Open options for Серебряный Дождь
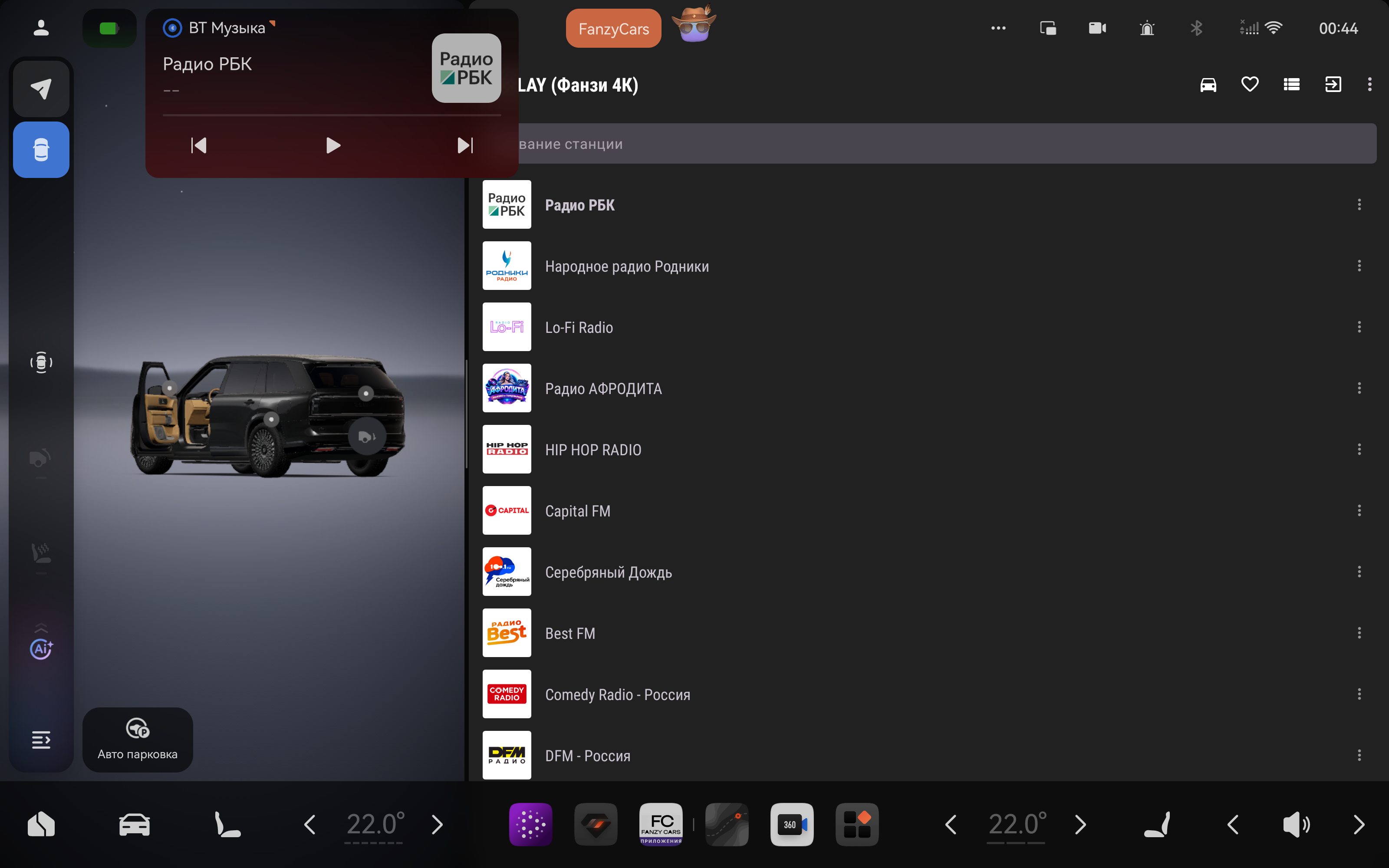 1359,572
